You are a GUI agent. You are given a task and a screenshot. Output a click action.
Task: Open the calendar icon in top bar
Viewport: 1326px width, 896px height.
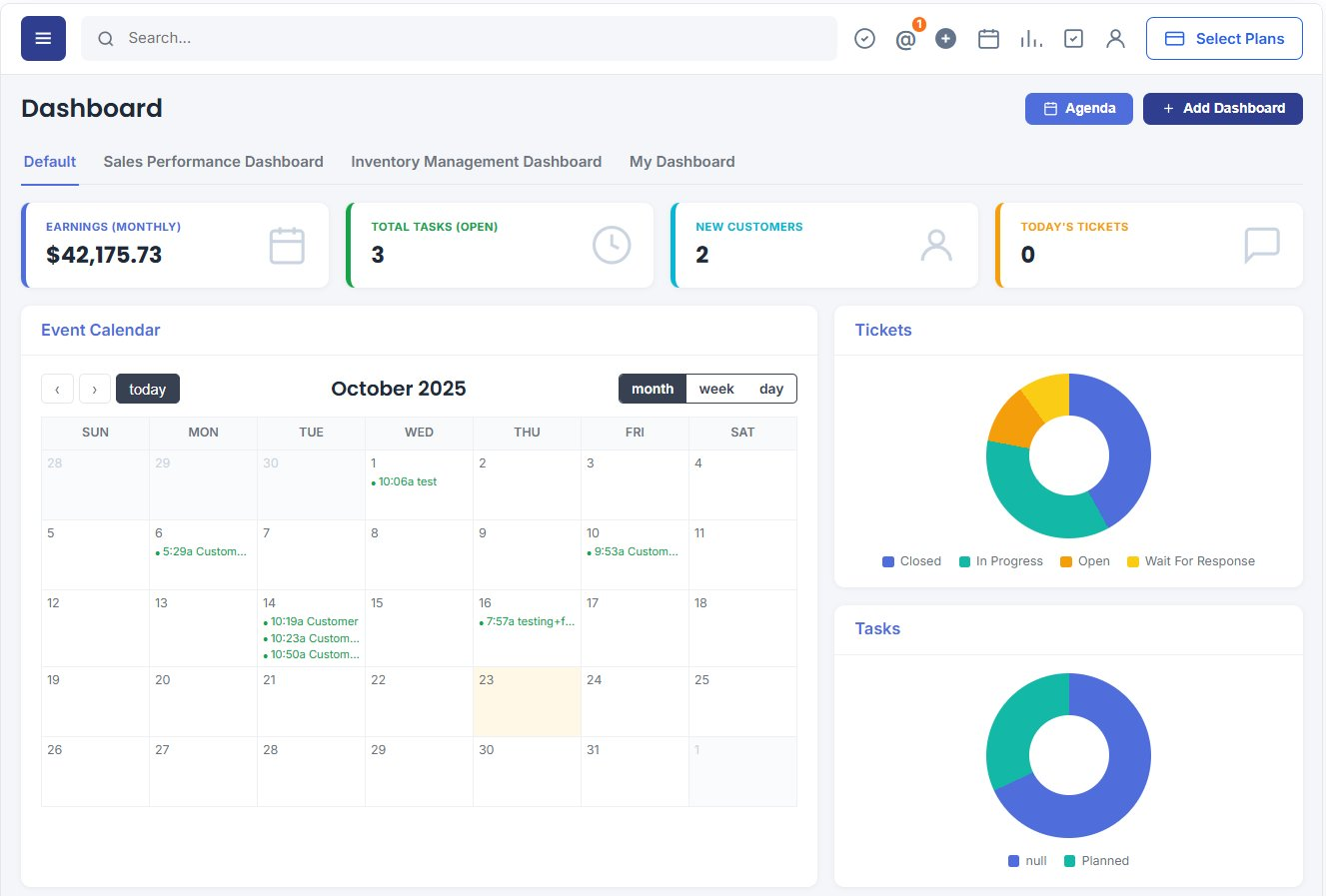pos(988,38)
